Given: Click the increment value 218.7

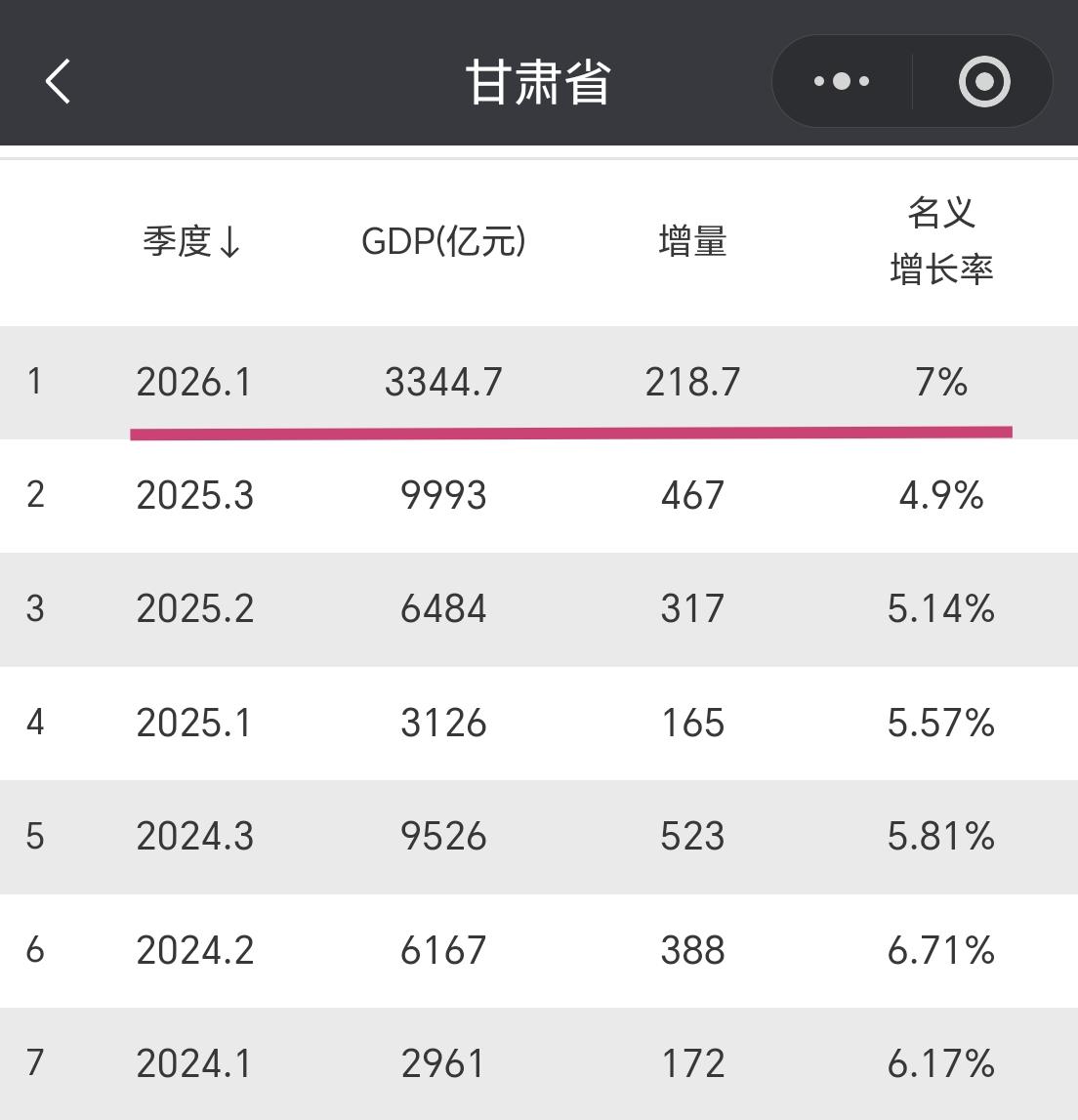Looking at the screenshot, I should point(692,383).
